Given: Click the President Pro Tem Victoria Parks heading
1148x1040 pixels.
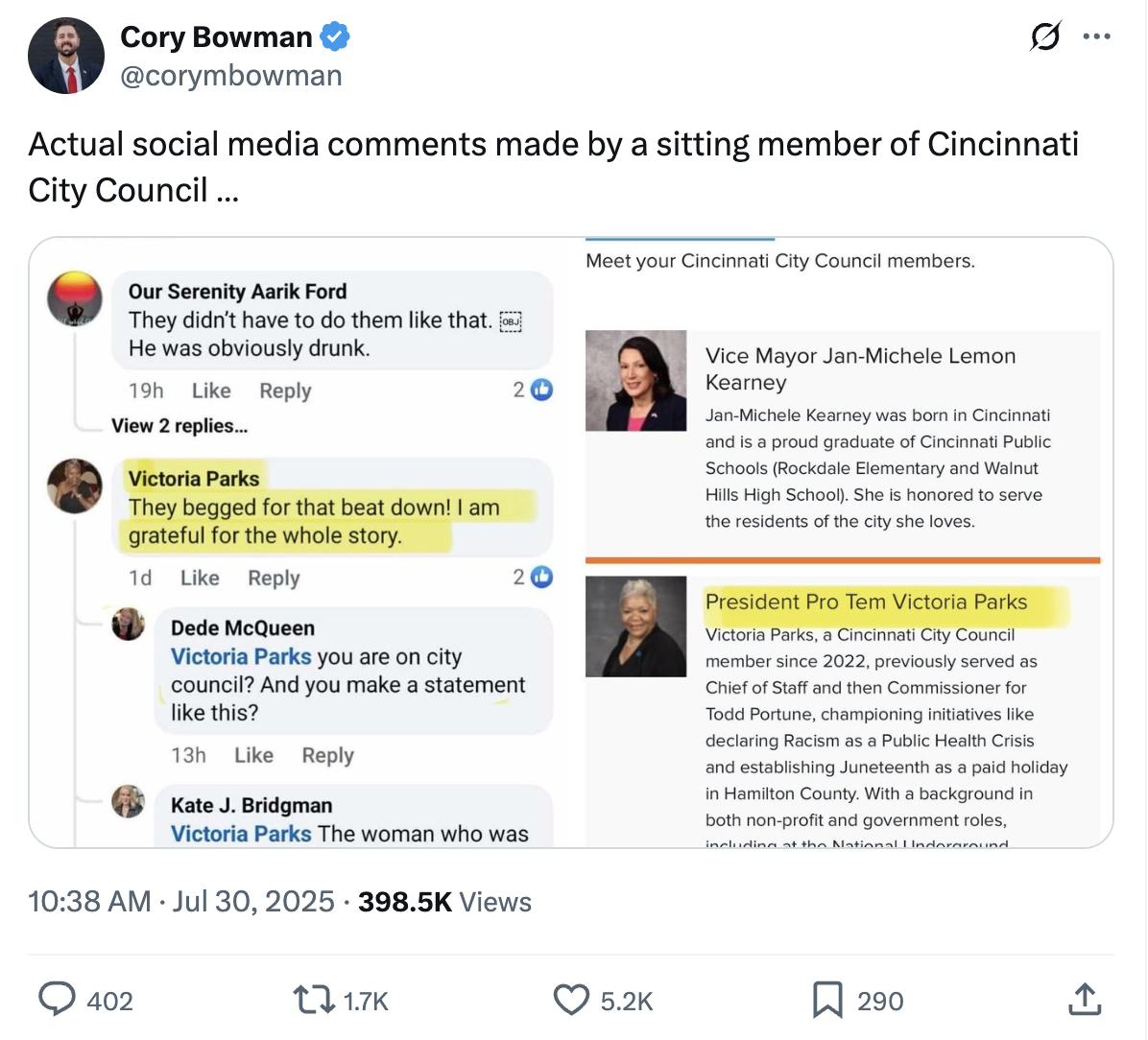Looking at the screenshot, I should click(x=866, y=602).
